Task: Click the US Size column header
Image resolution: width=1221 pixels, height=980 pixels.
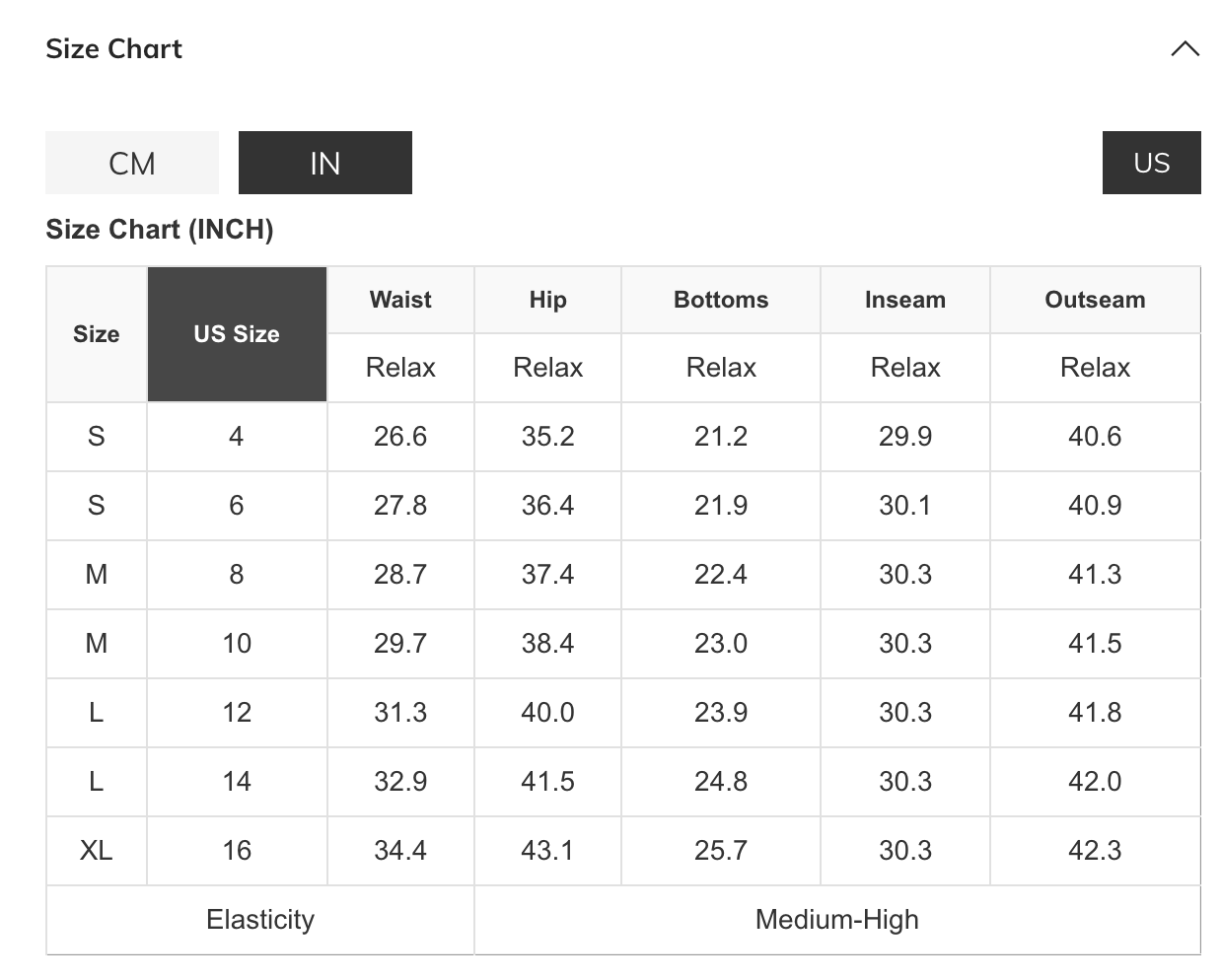Action: pos(237,334)
